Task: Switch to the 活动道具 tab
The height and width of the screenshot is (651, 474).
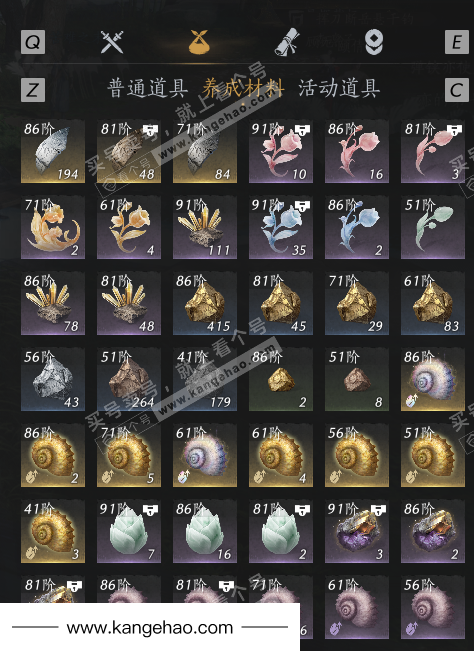Action: click(x=339, y=88)
